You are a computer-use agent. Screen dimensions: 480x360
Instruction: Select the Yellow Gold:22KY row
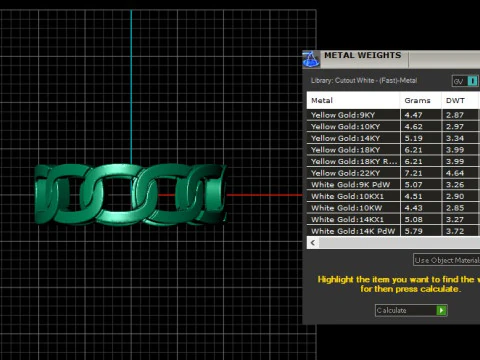point(393,173)
